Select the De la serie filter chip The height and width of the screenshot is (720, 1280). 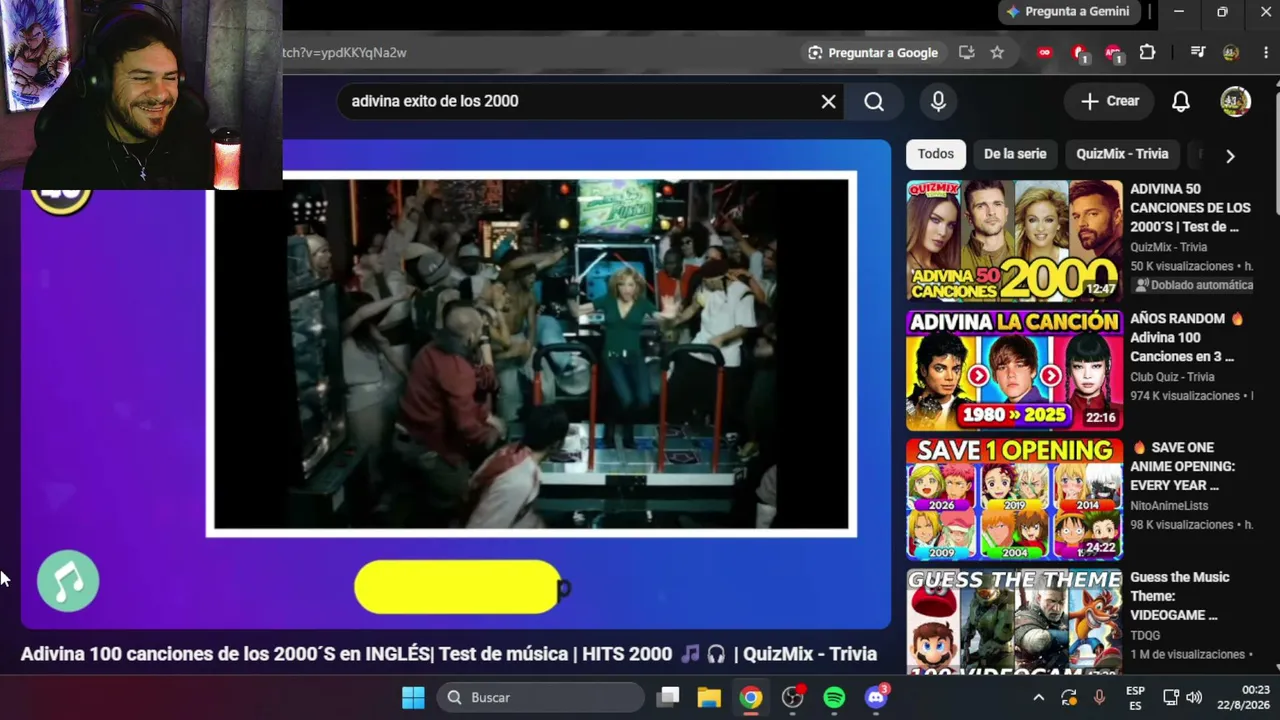coord(1015,154)
